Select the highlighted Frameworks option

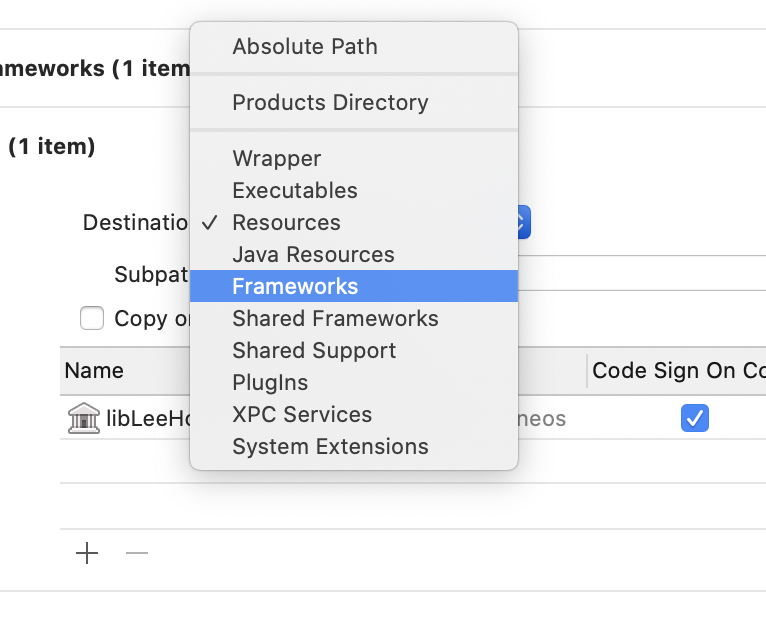pyautogui.click(x=295, y=286)
